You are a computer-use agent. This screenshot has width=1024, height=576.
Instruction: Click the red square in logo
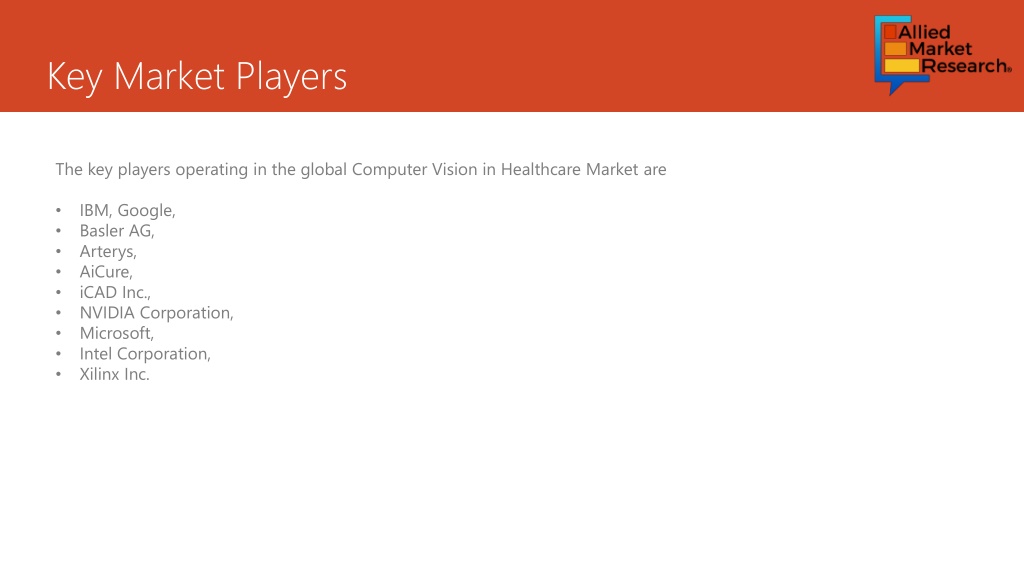[x=890, y=32]
